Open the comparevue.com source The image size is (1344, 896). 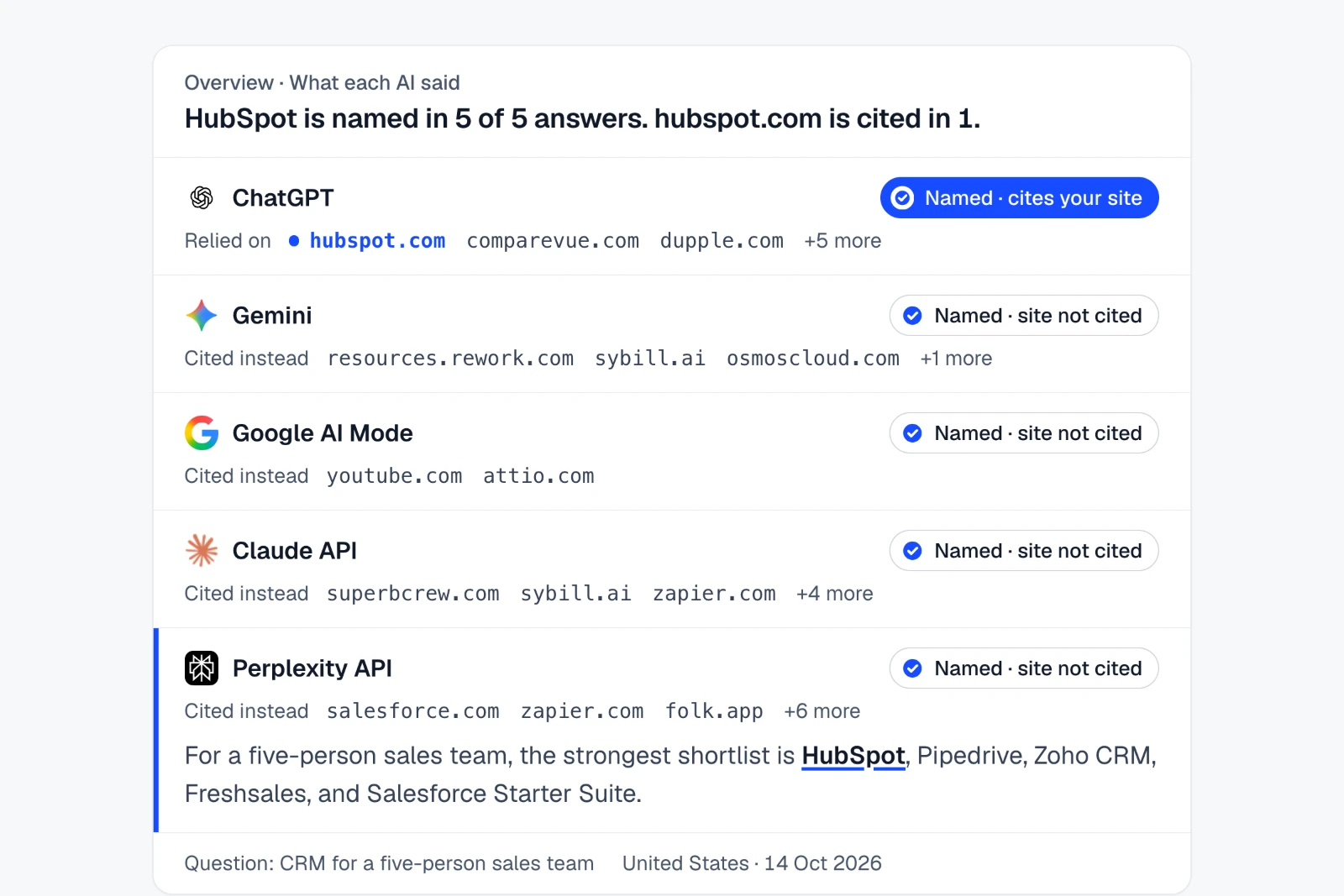point(553,241)
